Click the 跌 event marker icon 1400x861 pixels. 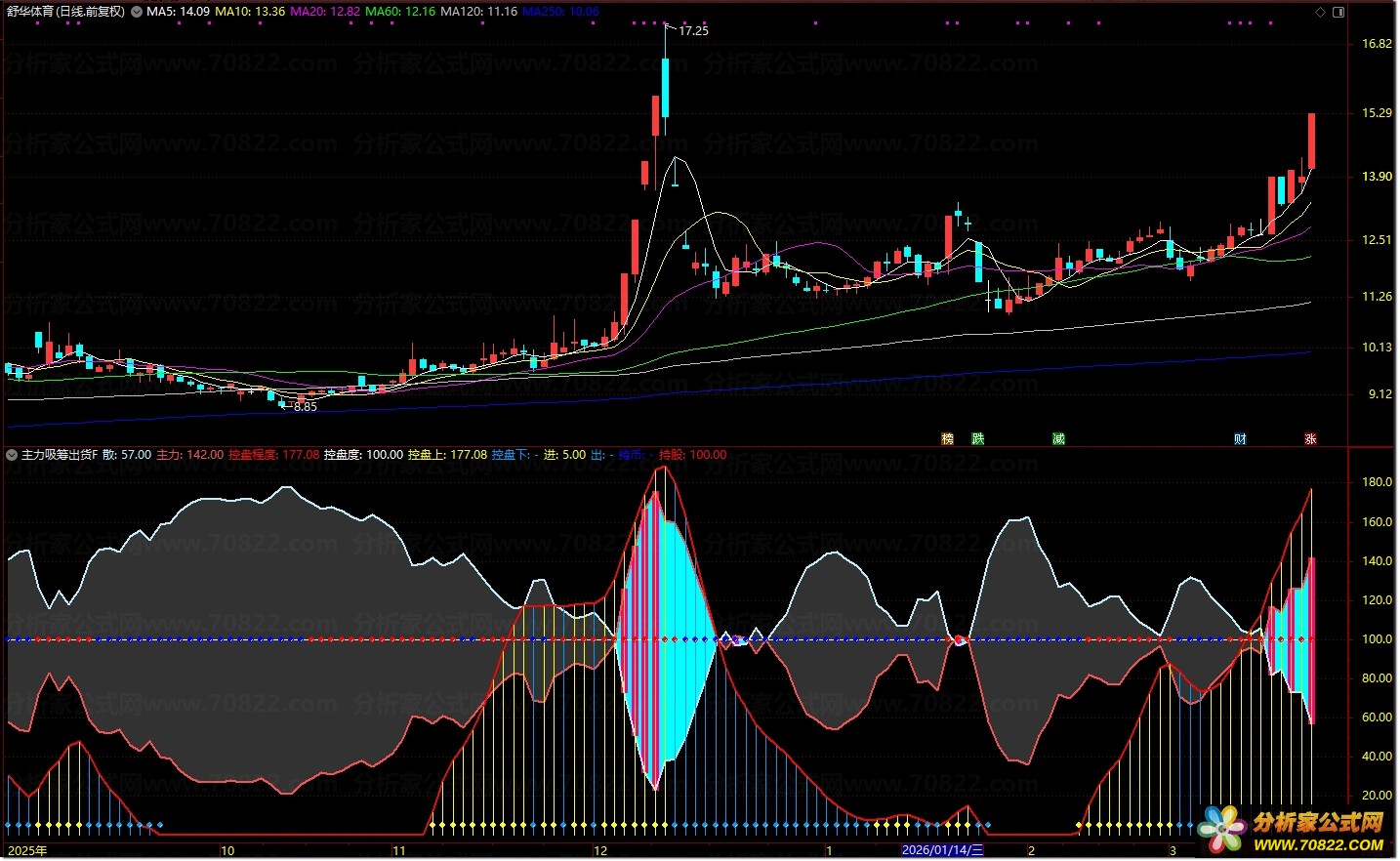click(x=978, y=438)
